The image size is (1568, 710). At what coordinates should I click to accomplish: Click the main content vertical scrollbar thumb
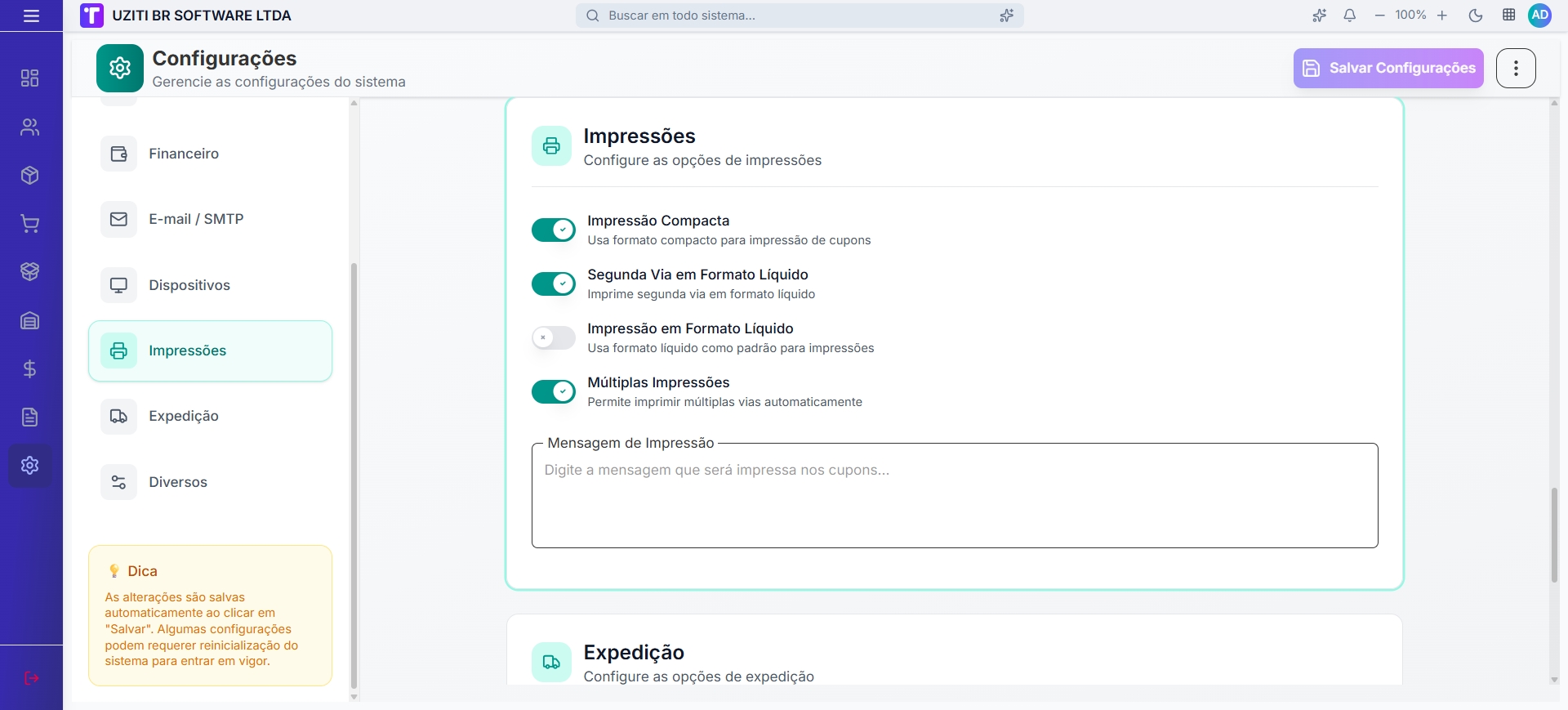pos(1554,534)
